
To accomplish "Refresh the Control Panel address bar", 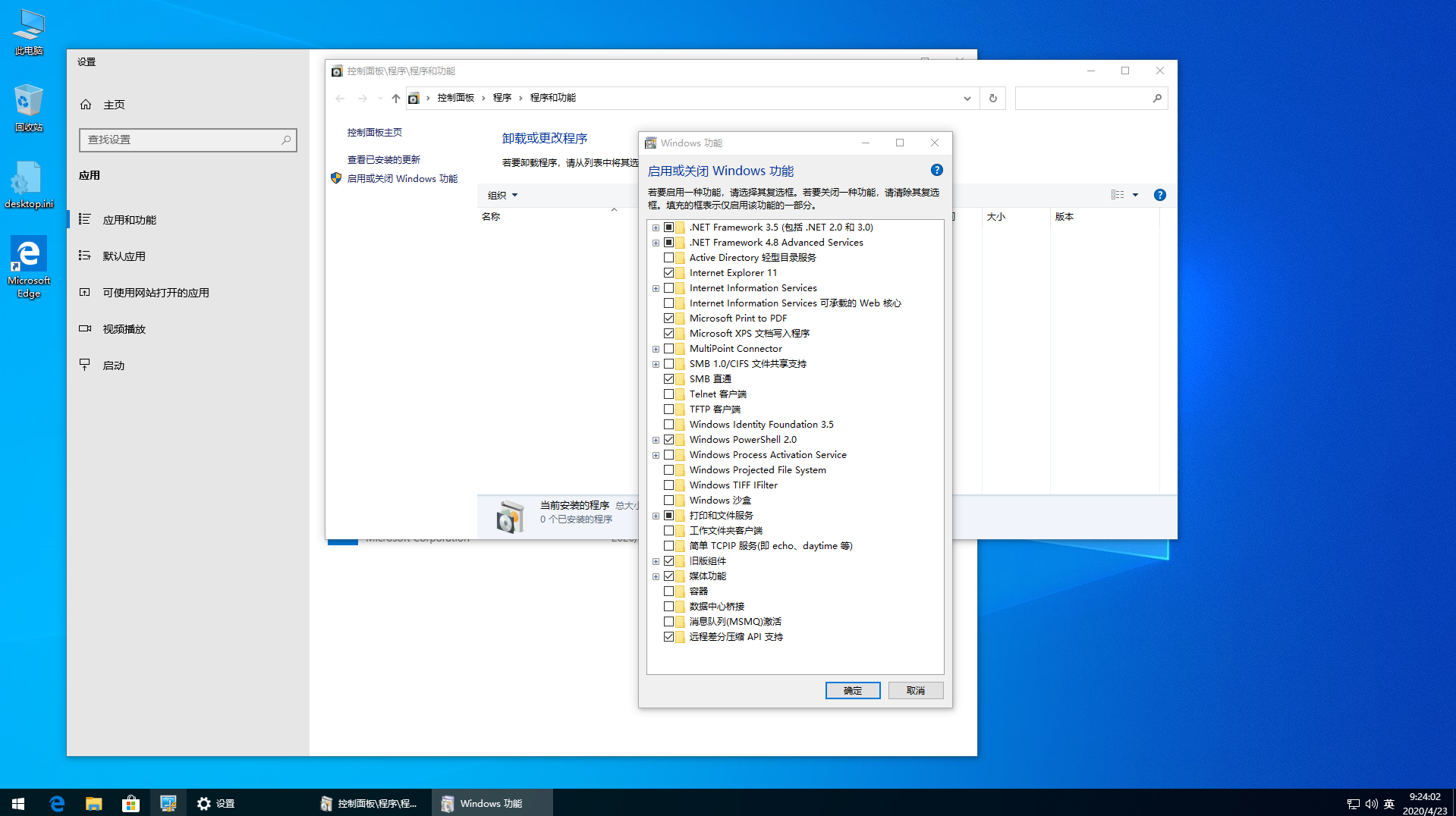I will [x=992, y=98].
